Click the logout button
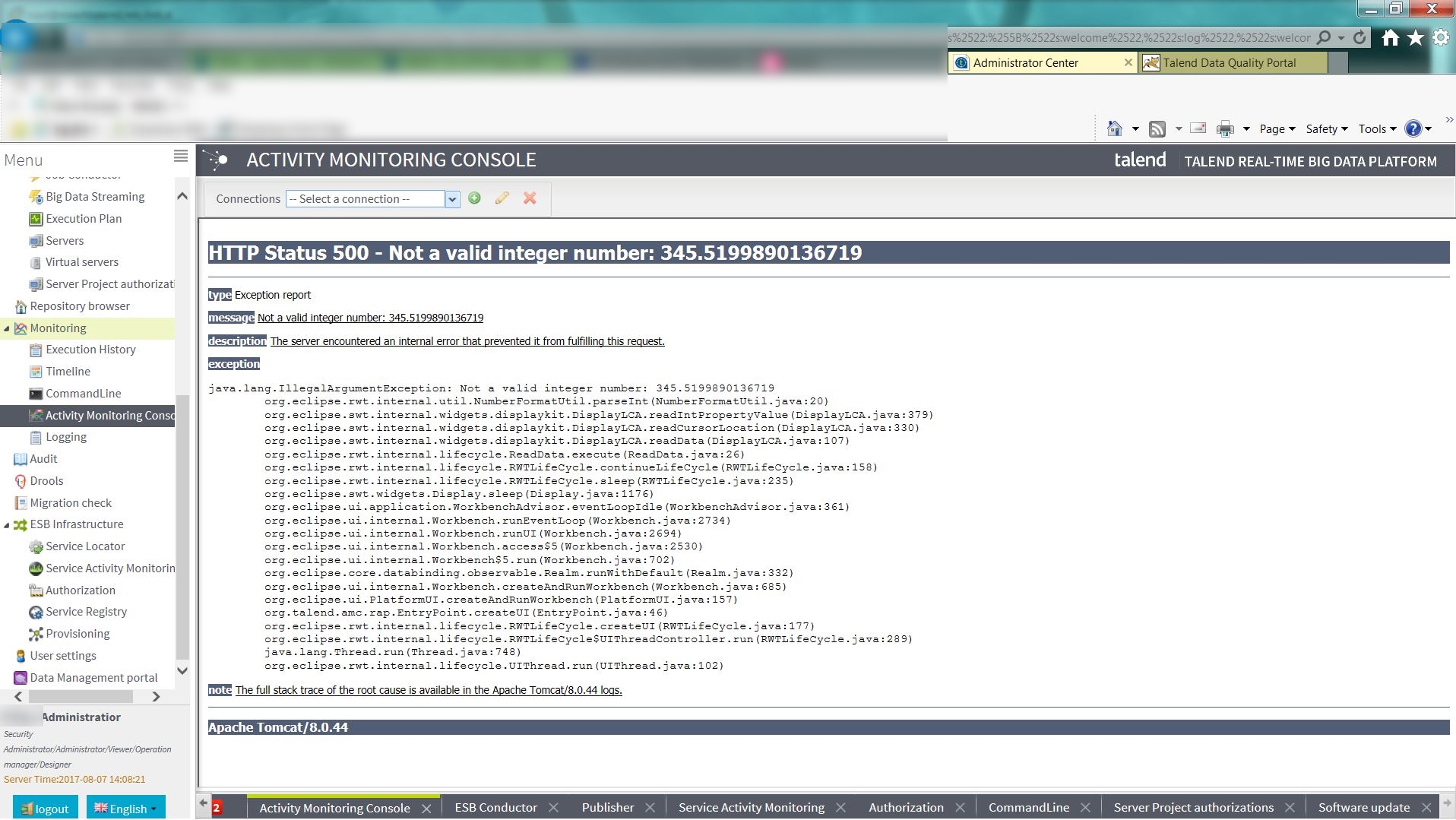 coord(45,808)
